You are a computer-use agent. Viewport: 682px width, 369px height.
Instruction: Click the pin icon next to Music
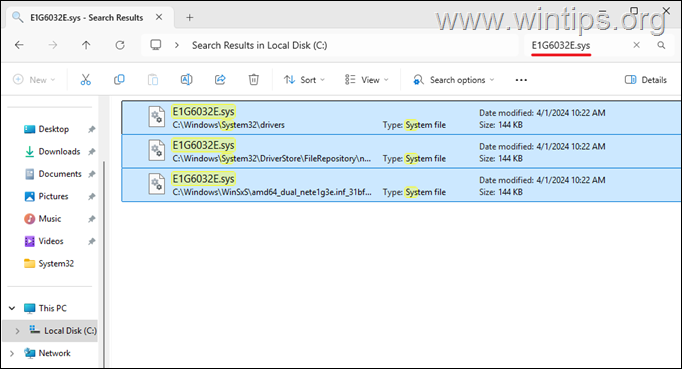[91, 219]
